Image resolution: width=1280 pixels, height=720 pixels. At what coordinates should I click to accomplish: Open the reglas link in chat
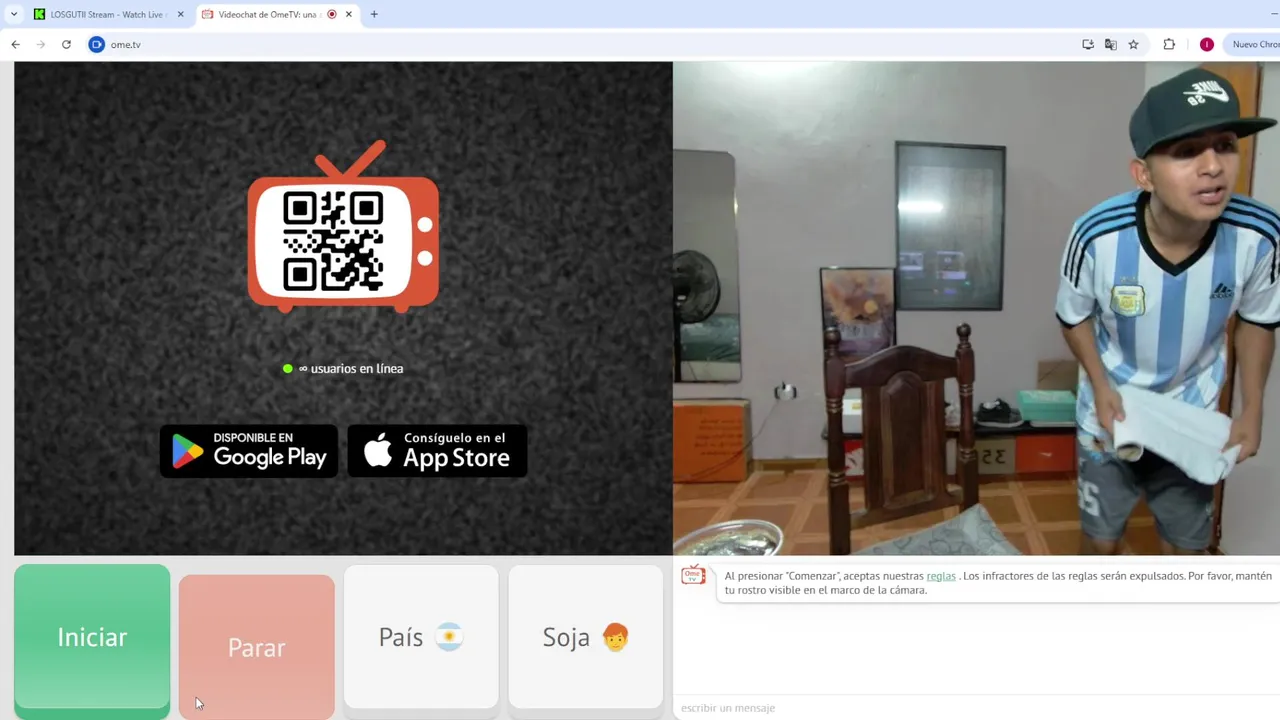click(x=941, y=576)
